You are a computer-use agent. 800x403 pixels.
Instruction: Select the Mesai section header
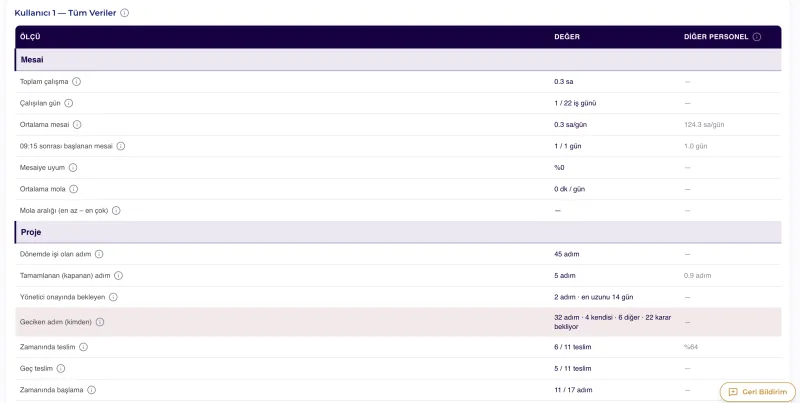point(398,60)
